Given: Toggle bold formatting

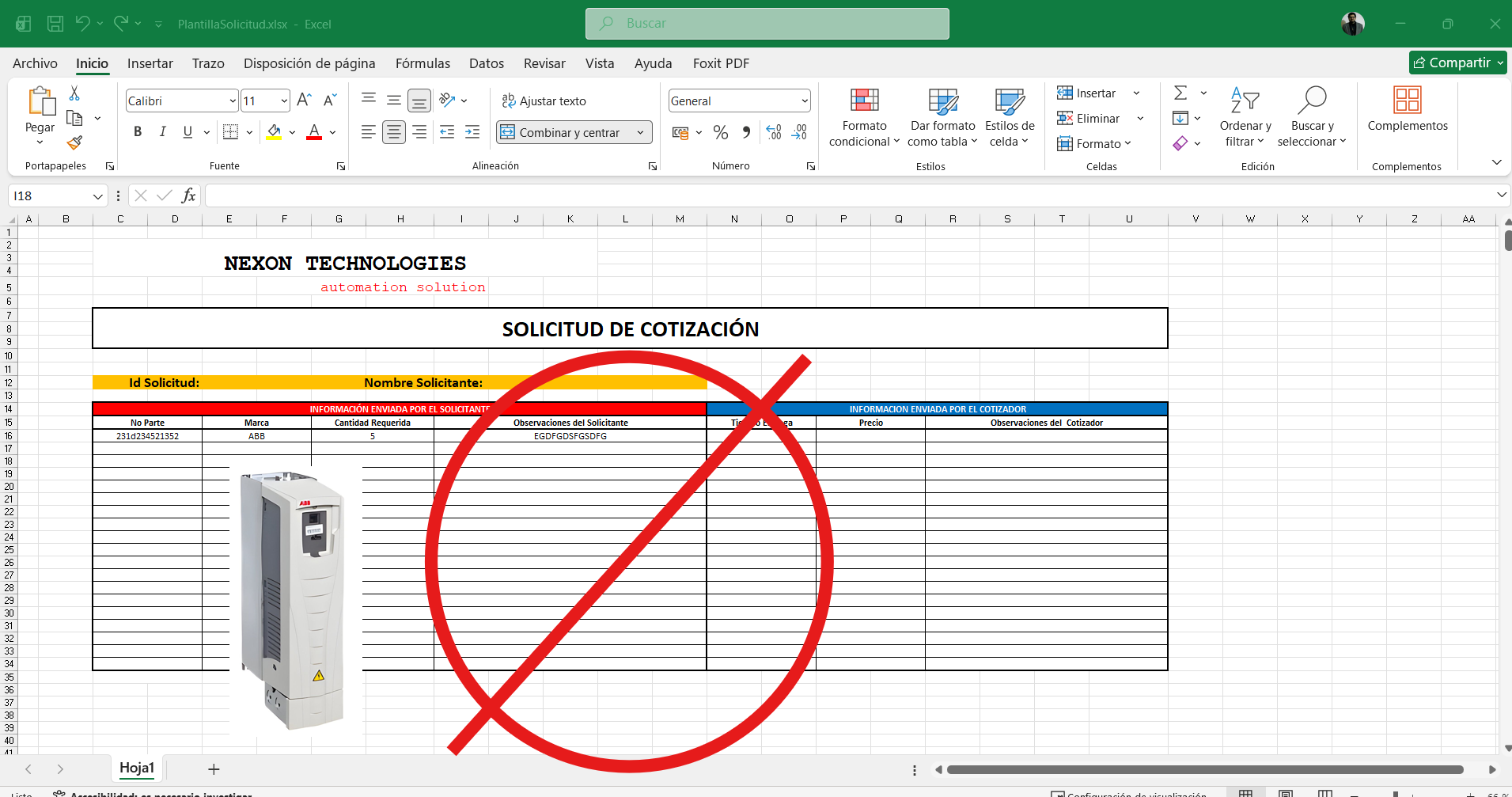Looking at the screenshot, I should coord(138,132).
